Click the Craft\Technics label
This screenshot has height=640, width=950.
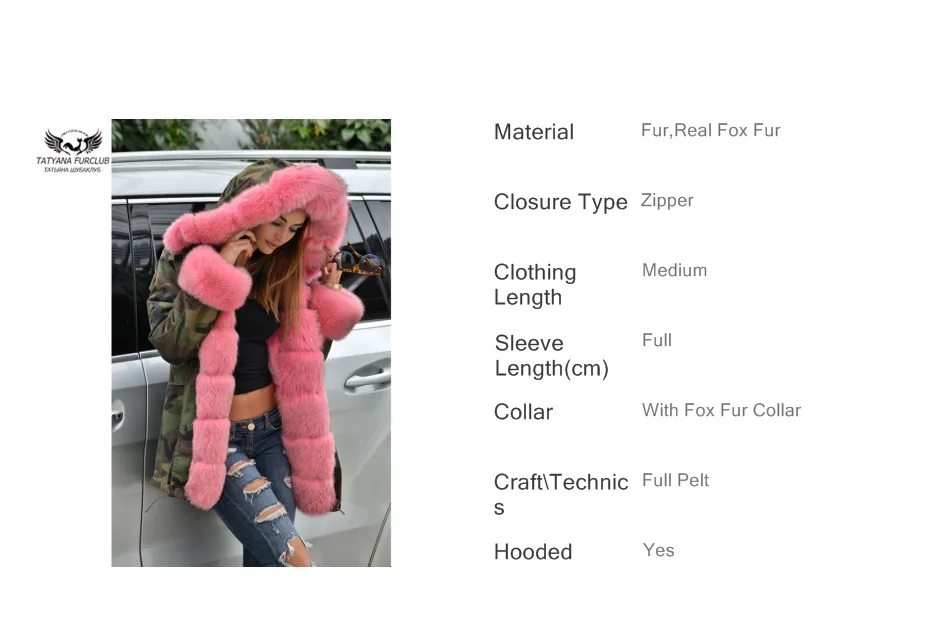pyautogui.click(x=560, y=494)
